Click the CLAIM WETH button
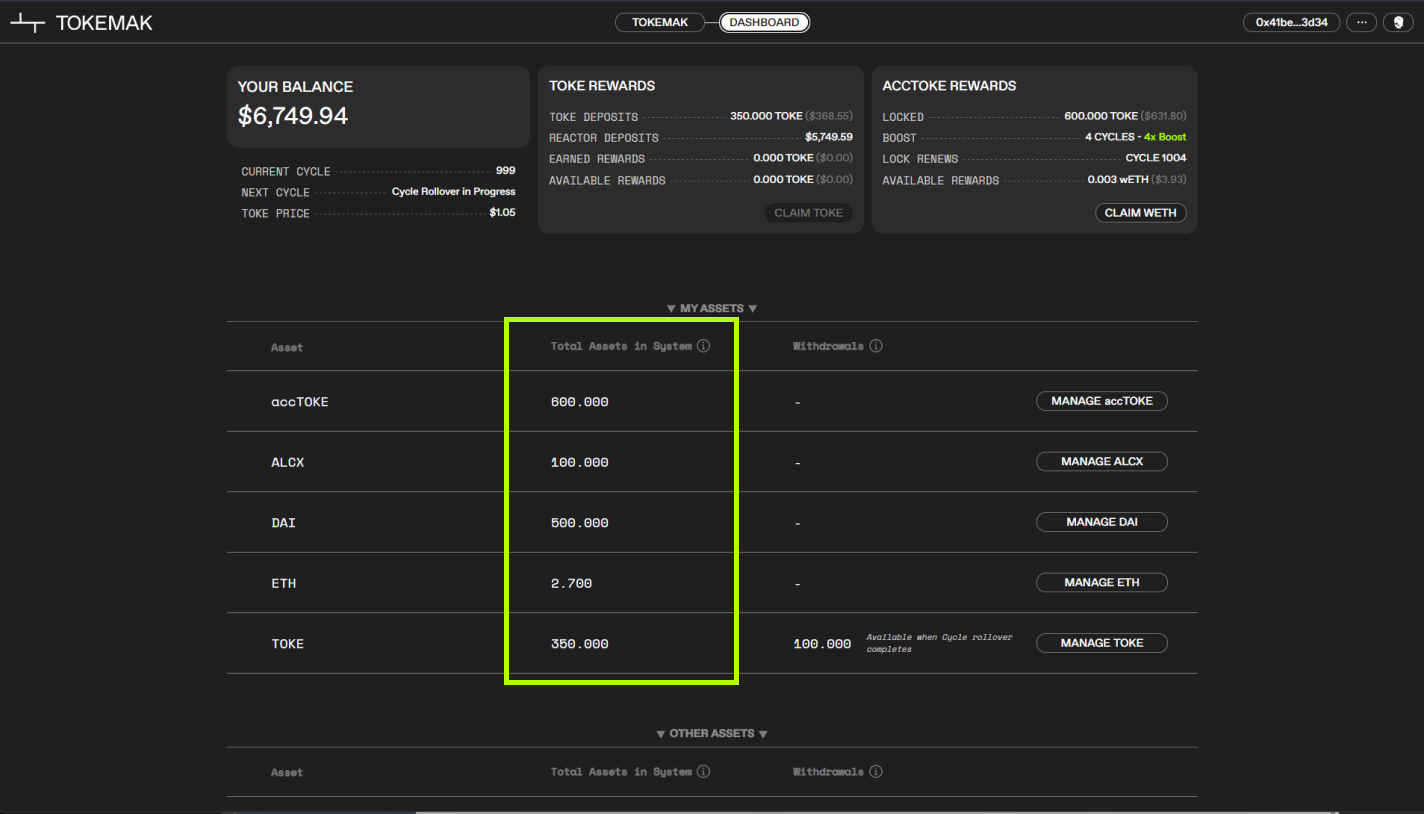The height and width of the screenshot is (814, 1424). point(1141,213)
